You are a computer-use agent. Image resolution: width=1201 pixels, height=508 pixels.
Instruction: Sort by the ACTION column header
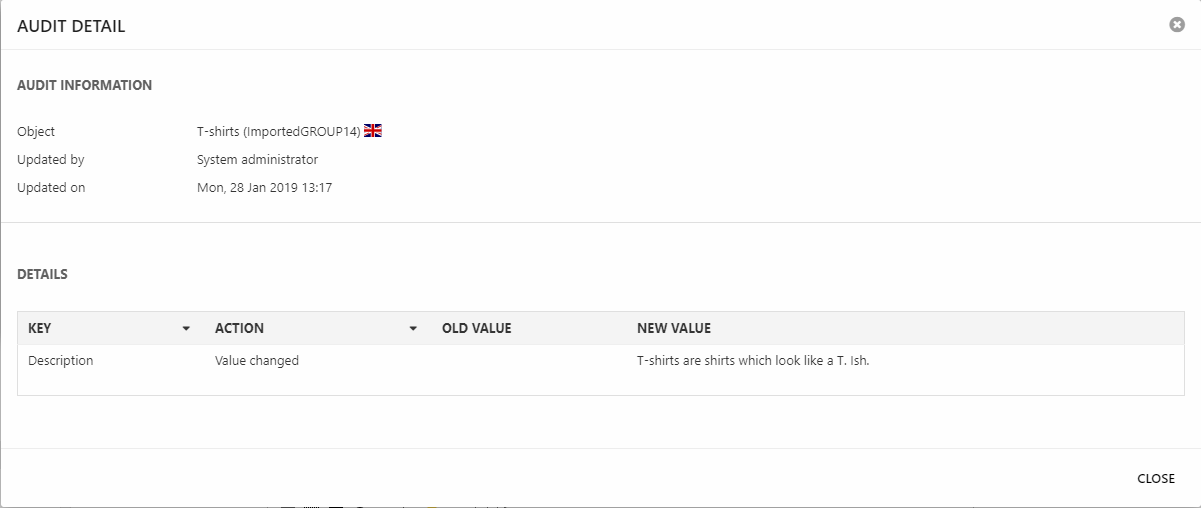[x=239, y=328]
